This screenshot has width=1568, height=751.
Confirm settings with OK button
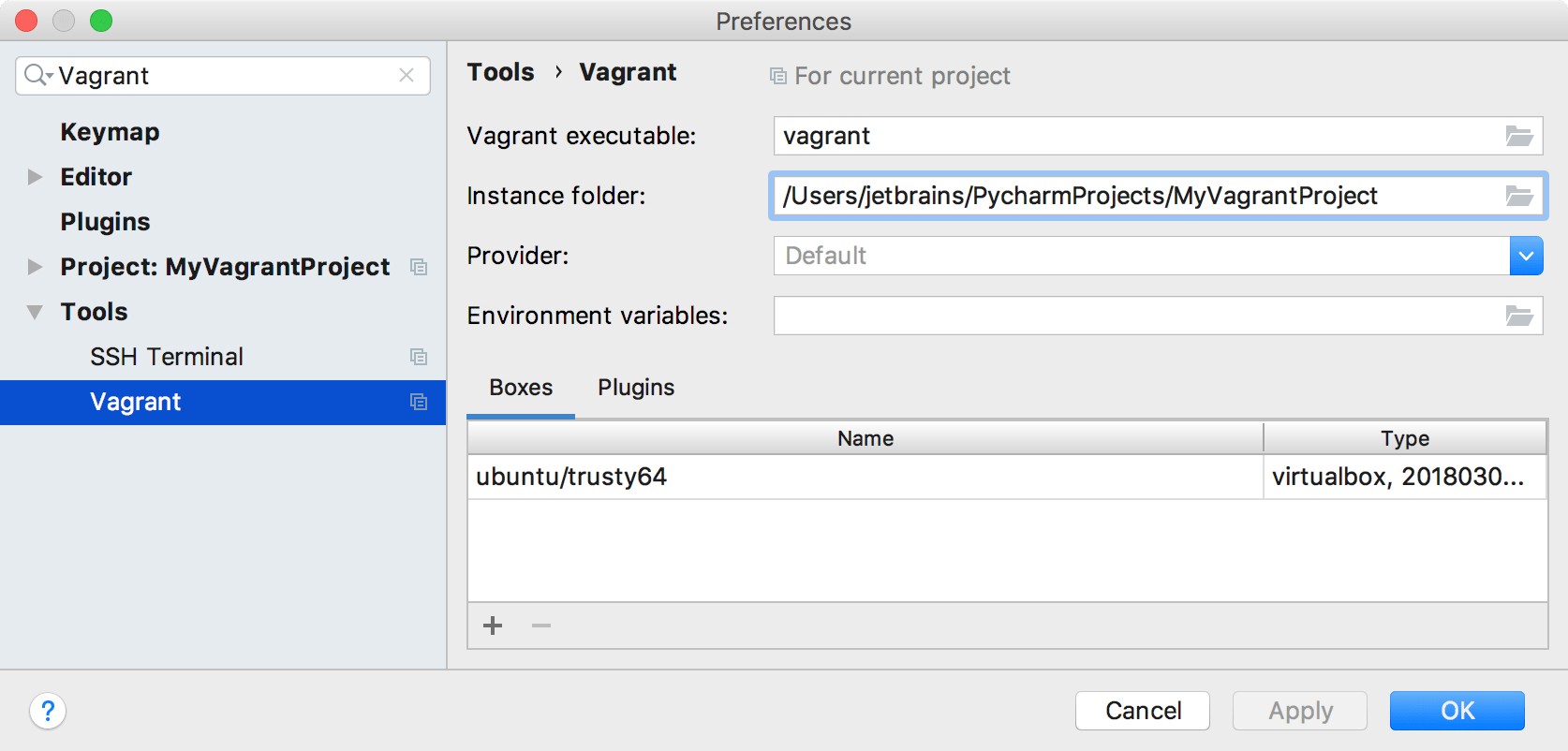(x=1457, y=711)
